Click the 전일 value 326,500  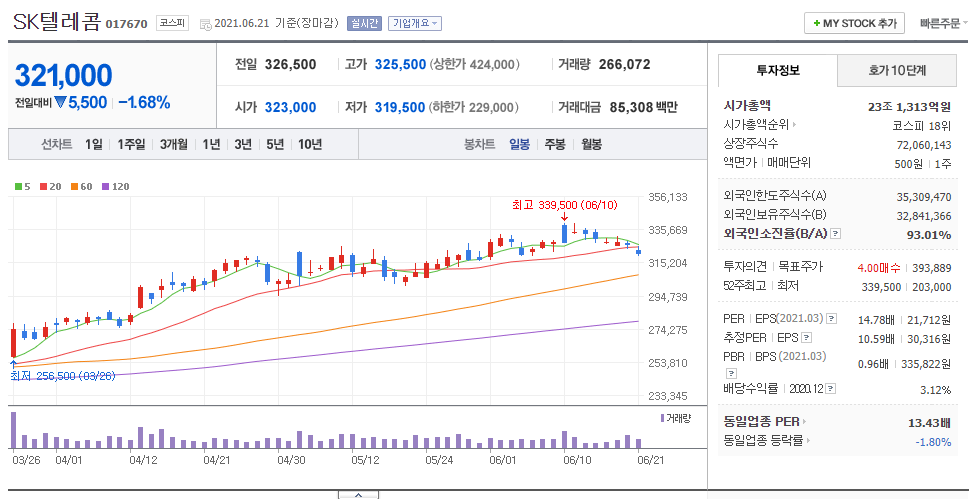coord(291,64)
